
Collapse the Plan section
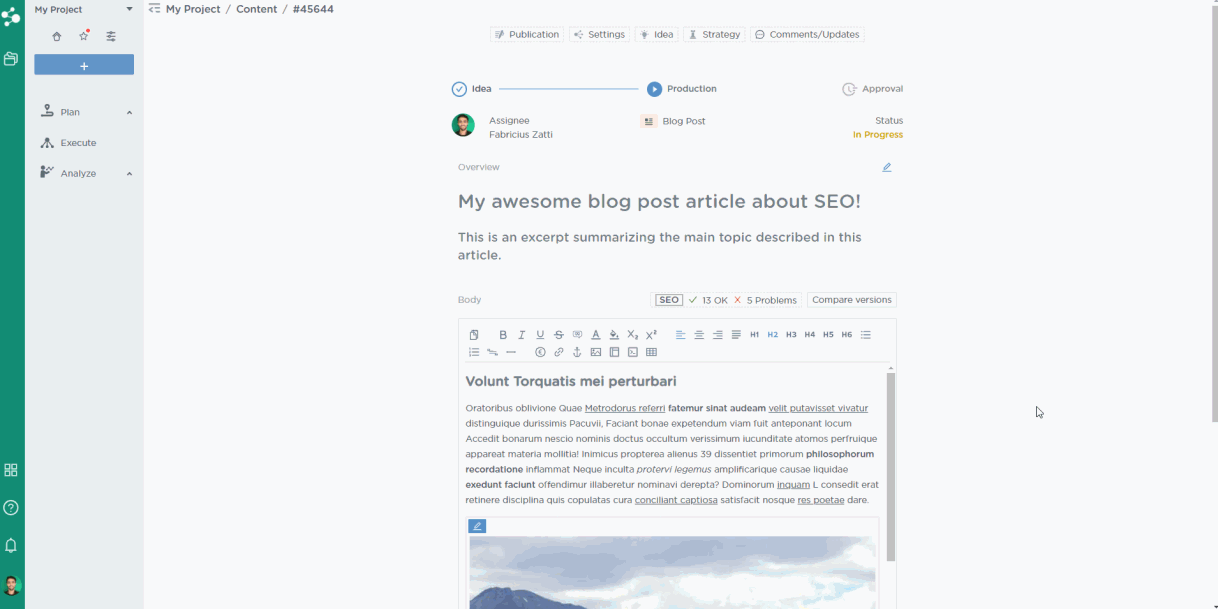(129, 113)
